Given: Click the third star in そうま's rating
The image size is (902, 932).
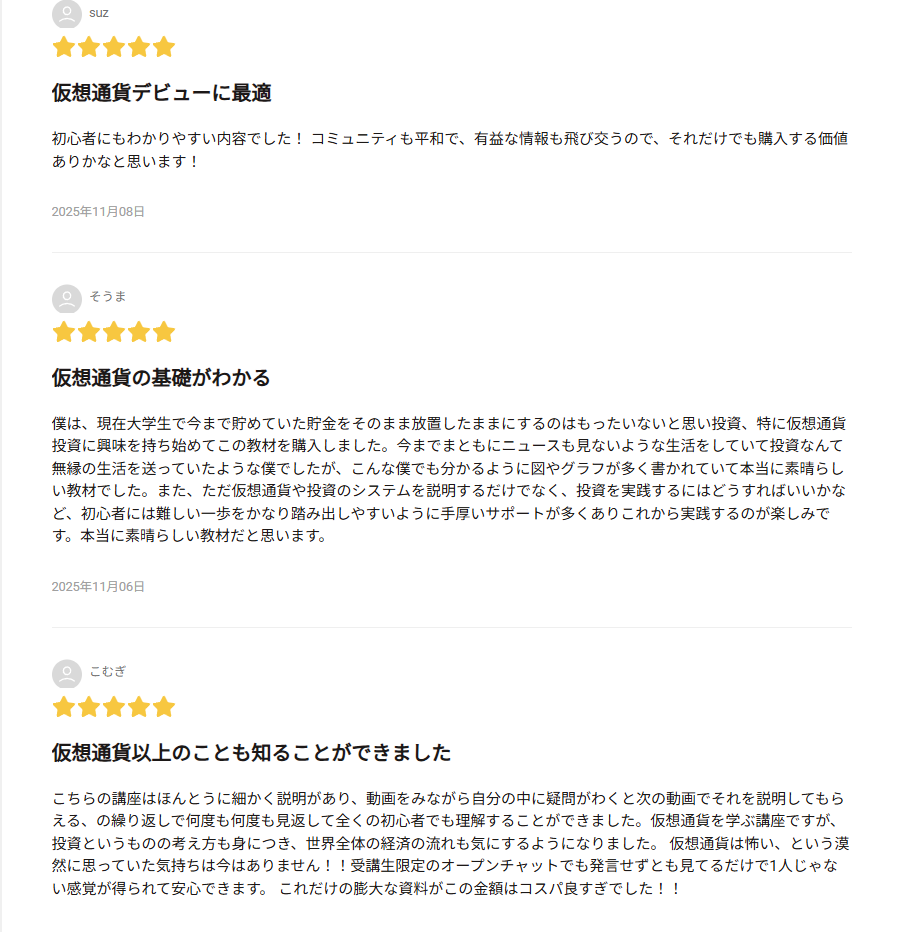Looking at the screenshot, I should click(x=114, y=332).
